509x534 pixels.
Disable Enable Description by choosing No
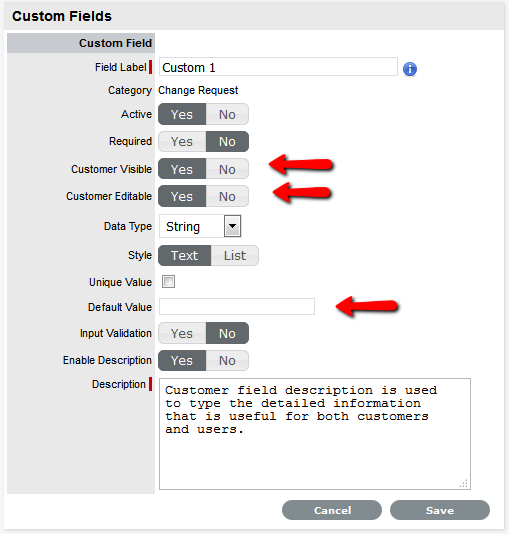pyautogui.click(x=227, y=360)
